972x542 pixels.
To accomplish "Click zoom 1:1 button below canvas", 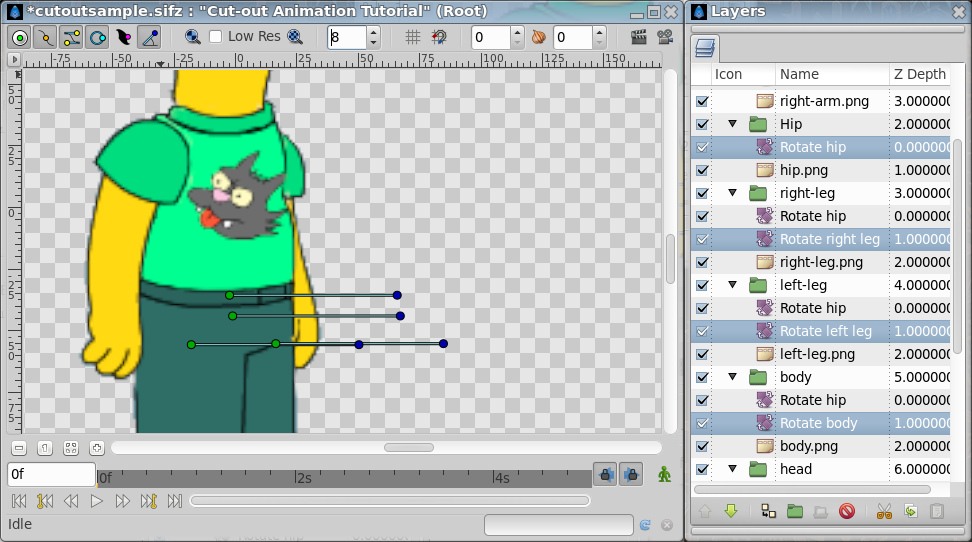I will (45, 448).
